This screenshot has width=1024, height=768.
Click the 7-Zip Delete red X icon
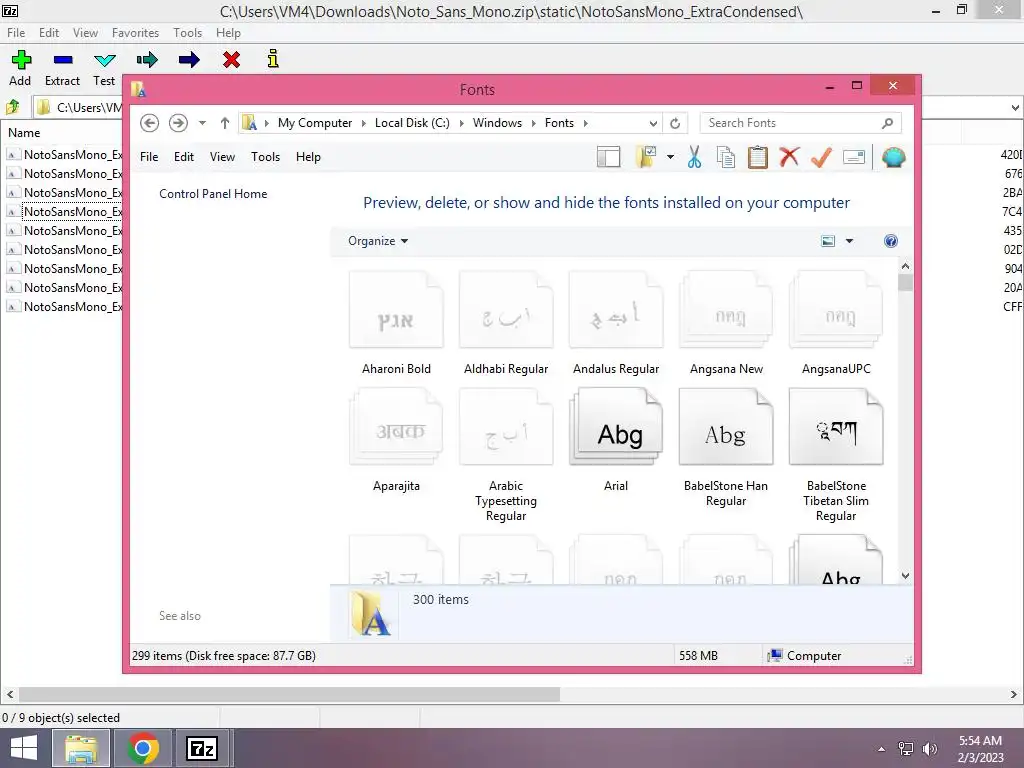231,60
